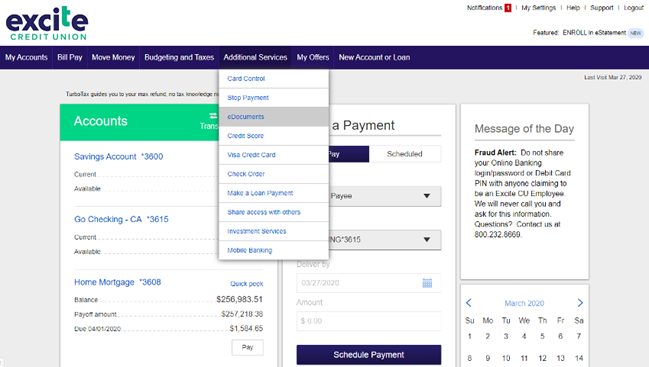This screenshot has height=367, width=649.
Task: Expand the pay-from account dropdown
Action: coord(385,240)
